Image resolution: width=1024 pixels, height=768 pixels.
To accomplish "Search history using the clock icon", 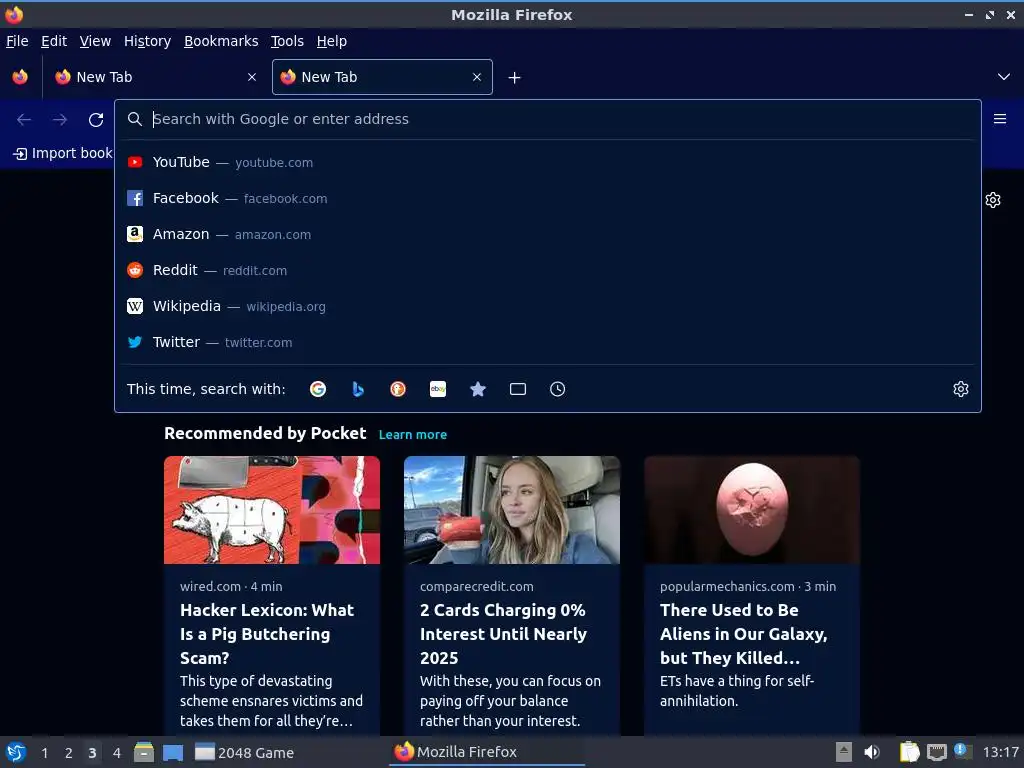I will (558, 389).
